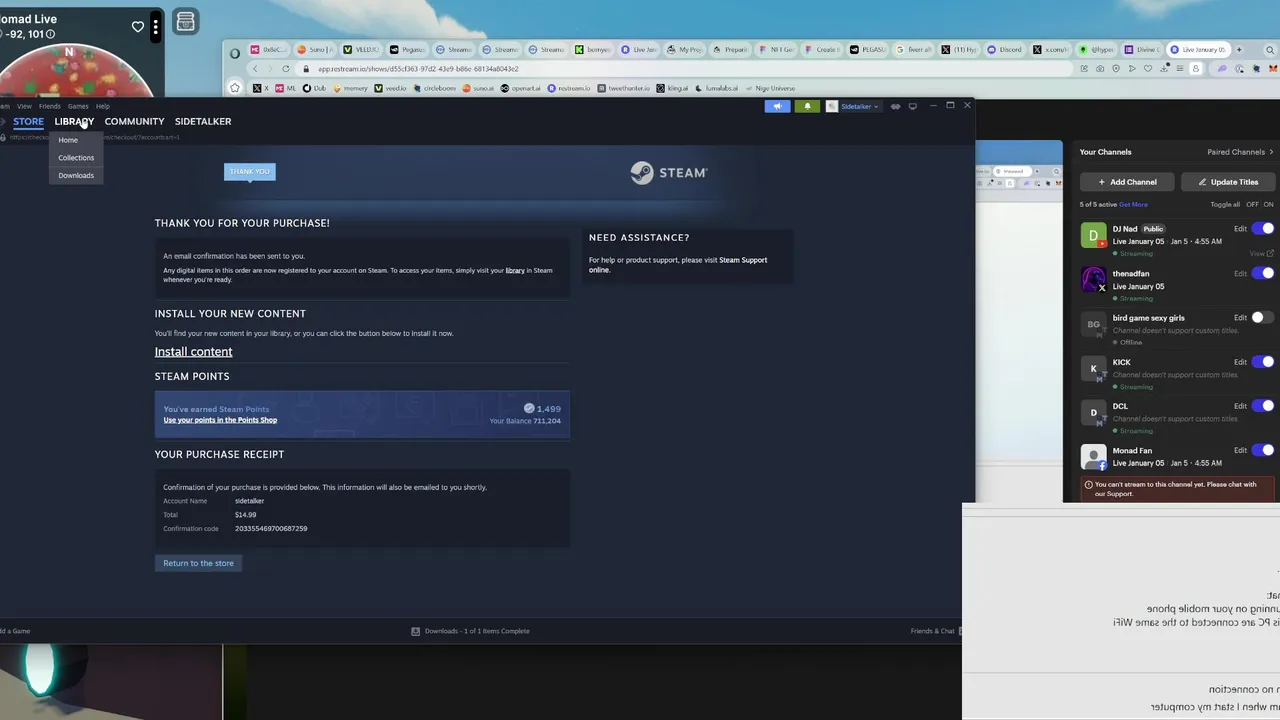Viewport: 1280px width, 720px height.
Task: Edit the KICK channel
Action: tap(1240, 362)
